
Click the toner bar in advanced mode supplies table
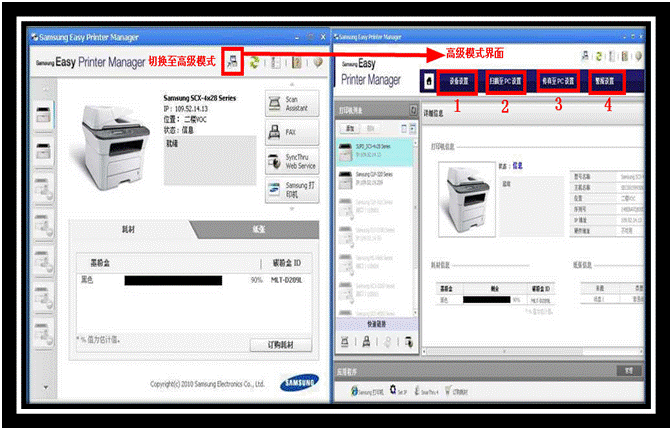point(486,300)
